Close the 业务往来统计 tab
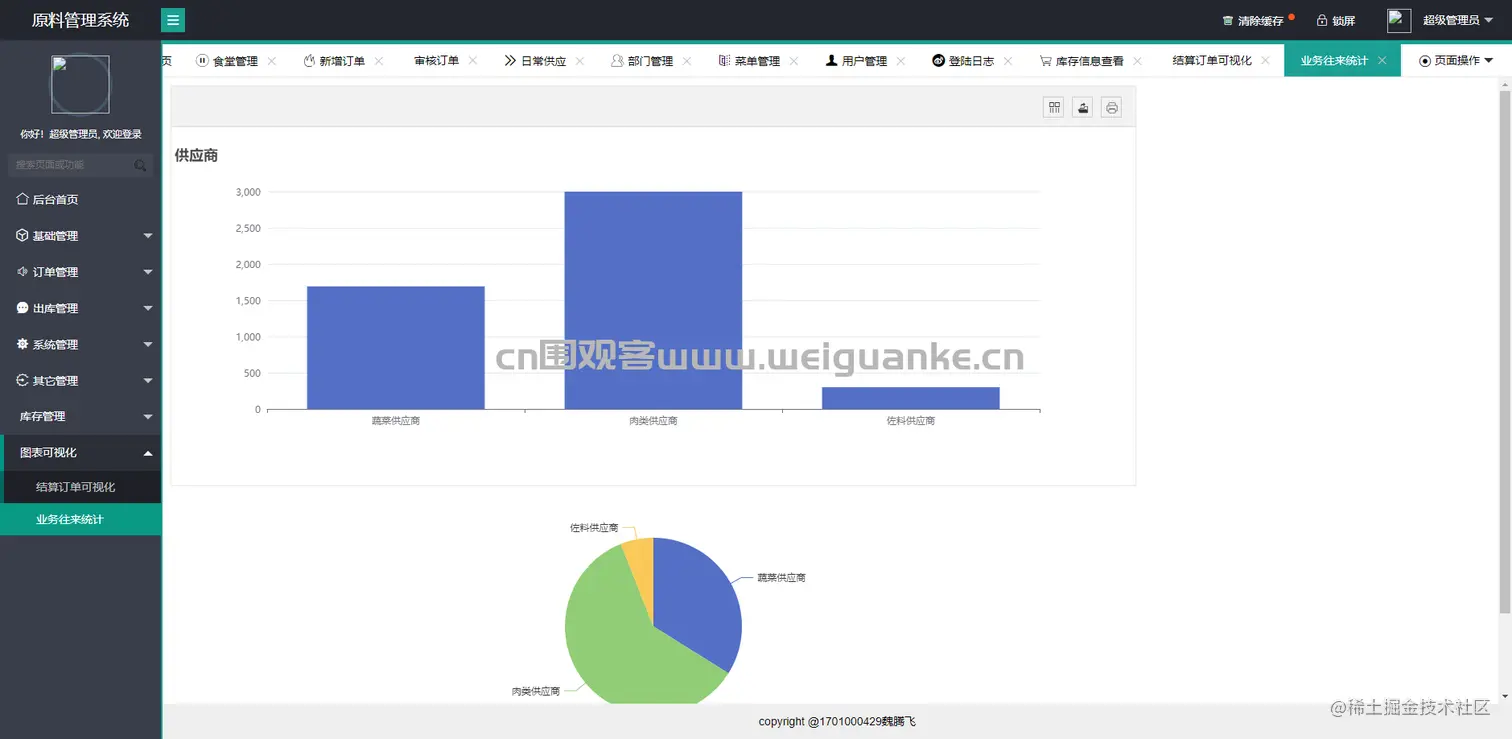 1382,61
